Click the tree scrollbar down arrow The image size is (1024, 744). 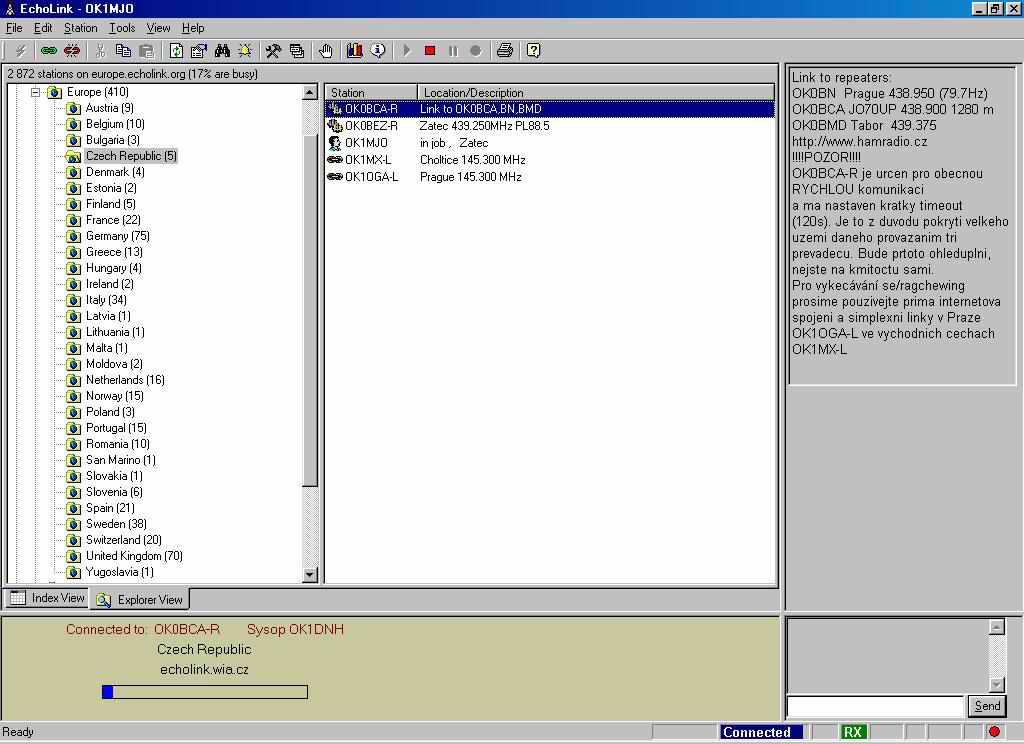(x=310, y=575)
